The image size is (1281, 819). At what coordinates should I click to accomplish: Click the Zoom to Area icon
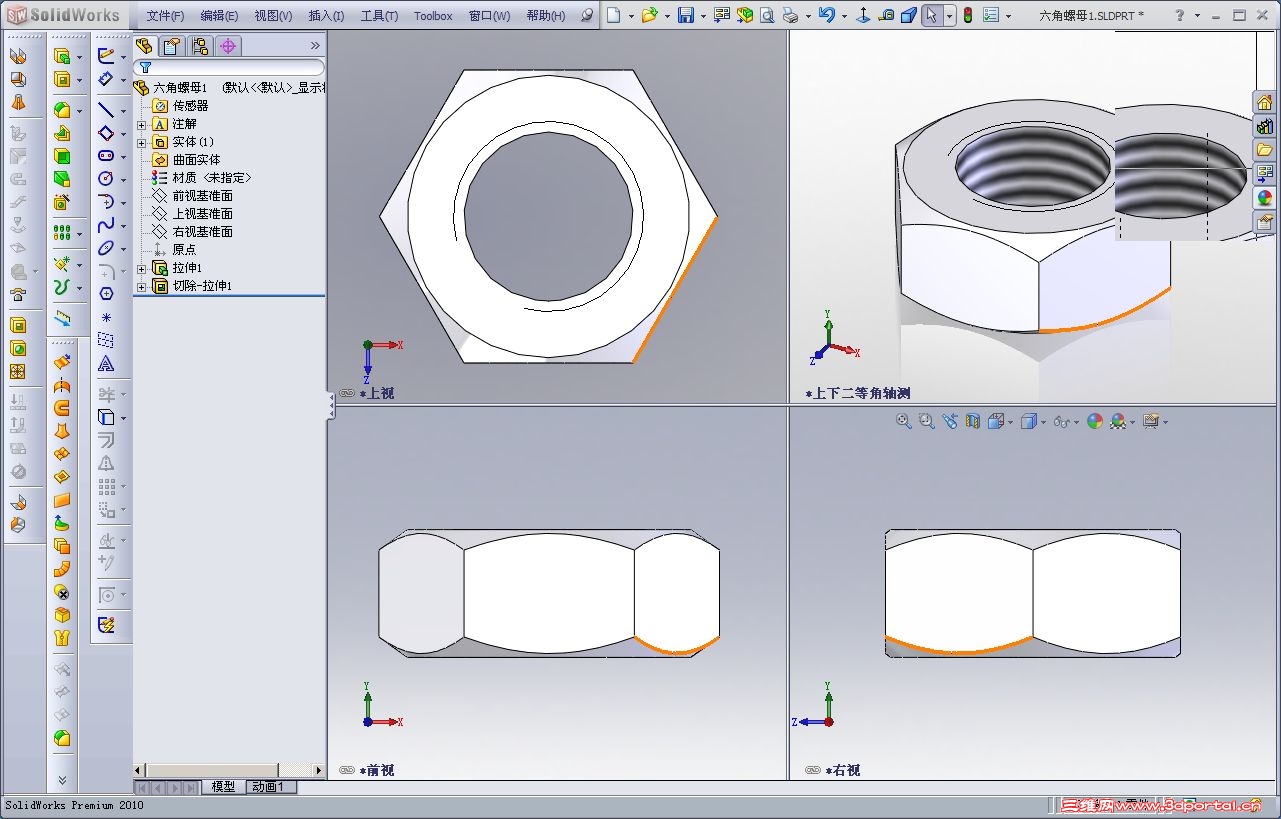(x=927, y=422)
